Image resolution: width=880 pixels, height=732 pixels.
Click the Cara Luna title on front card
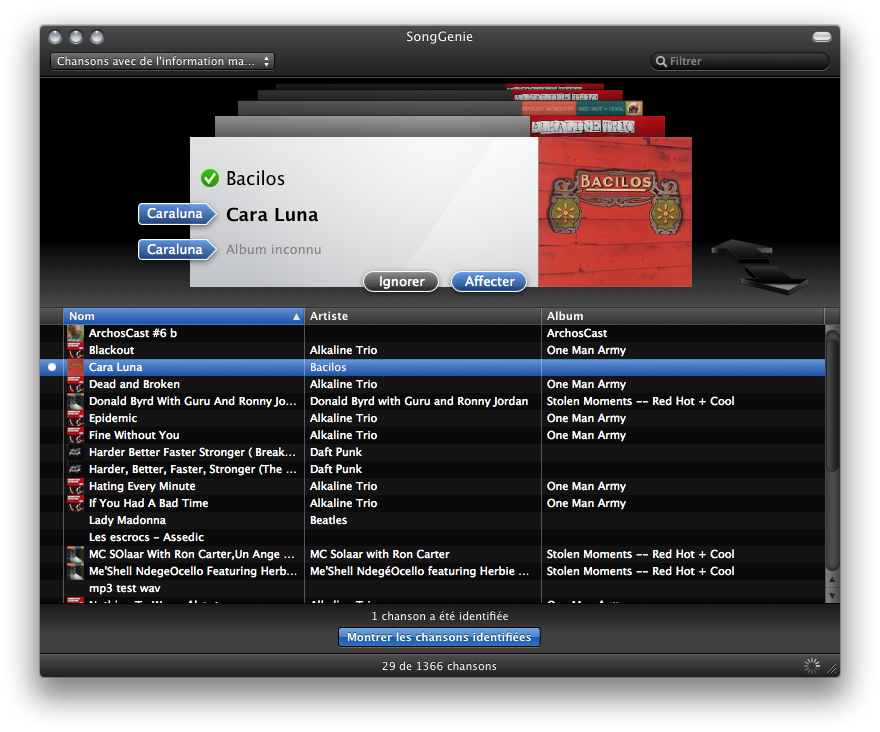(x=272, y=214)
